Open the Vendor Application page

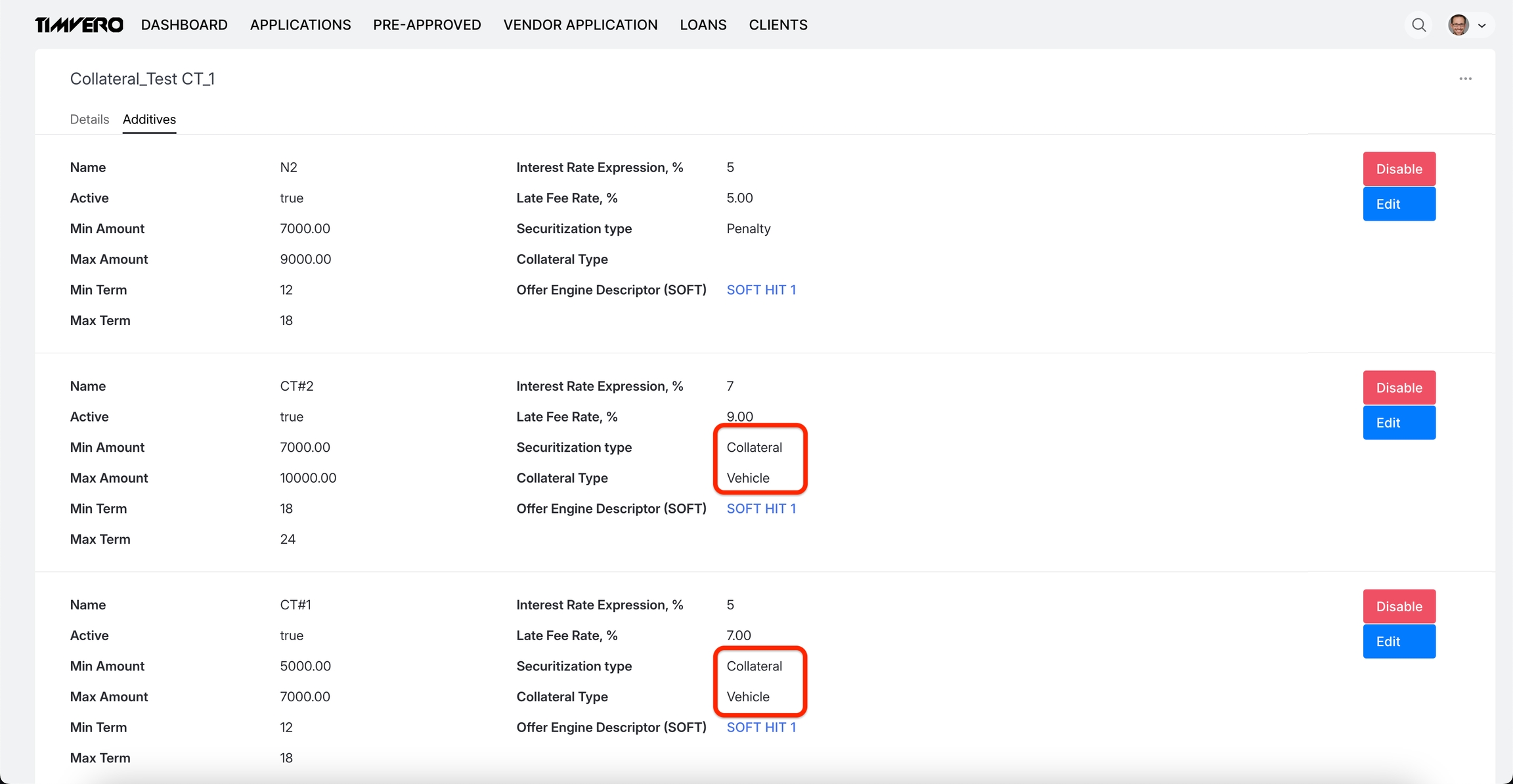pos(580,25)
